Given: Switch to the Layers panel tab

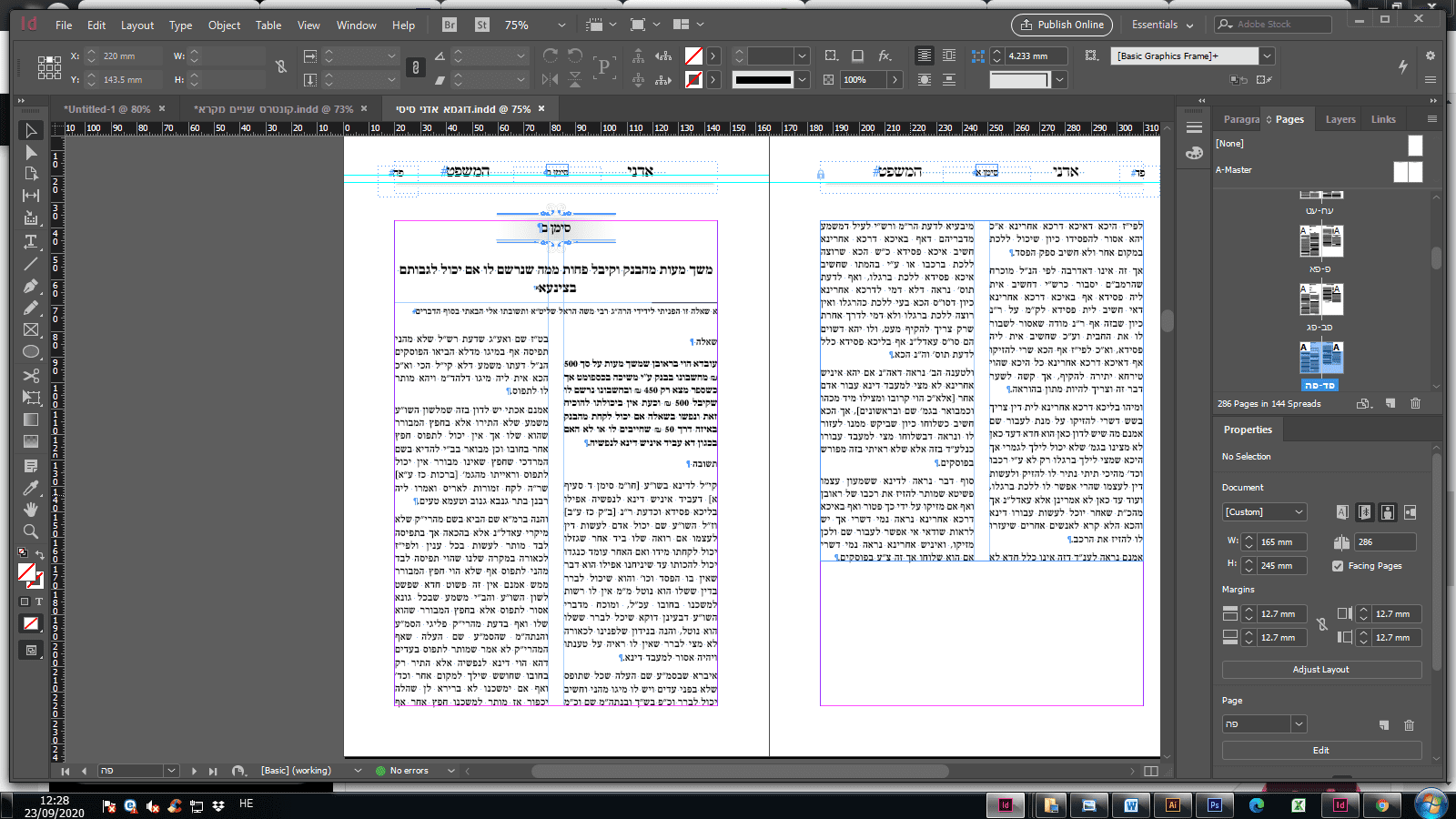Looking at the screenshot, I should pyautogui.click(x=1340, y=119).
